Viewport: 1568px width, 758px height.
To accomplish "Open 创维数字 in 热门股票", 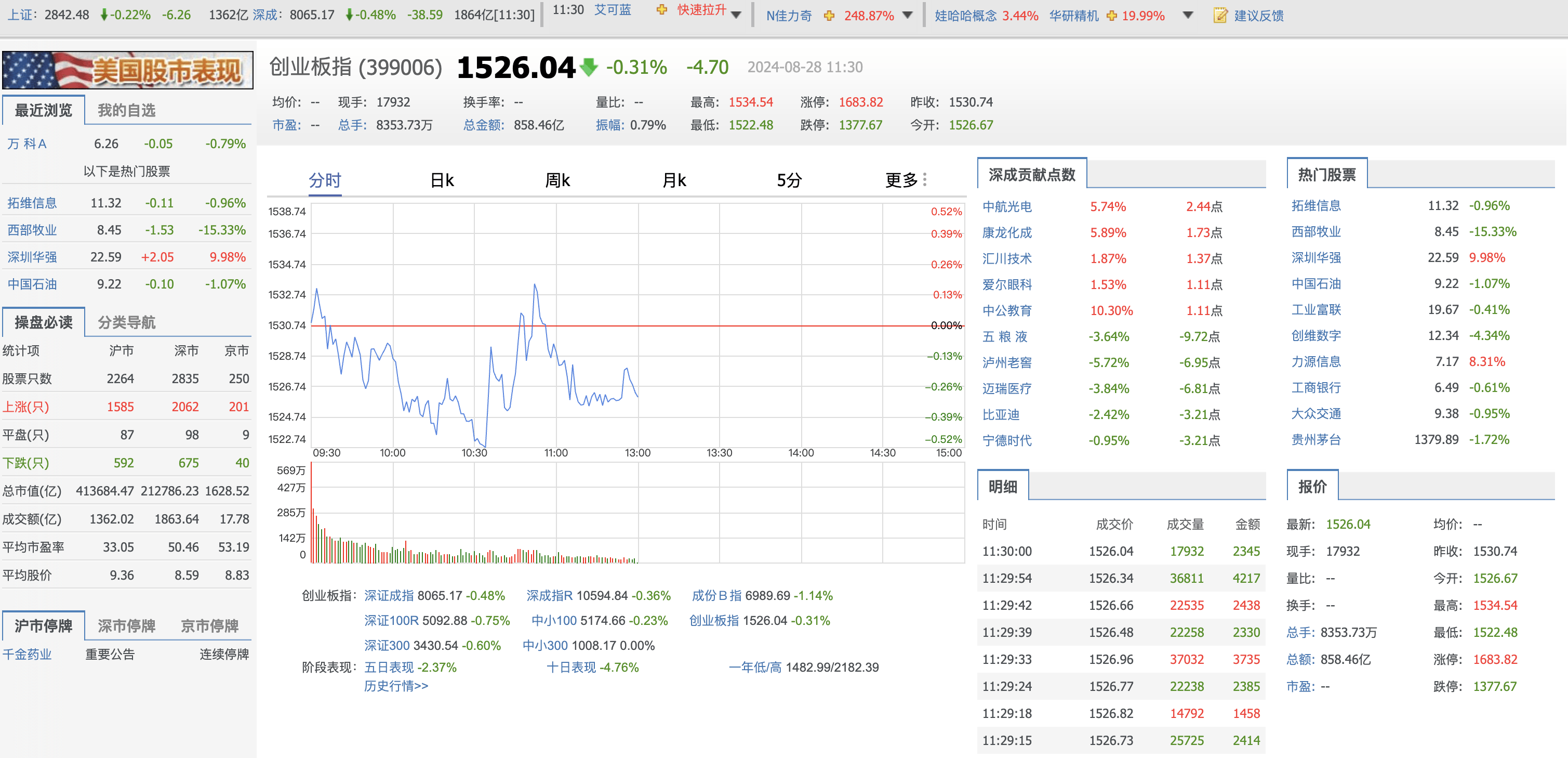I will [x=1316, y=336].
